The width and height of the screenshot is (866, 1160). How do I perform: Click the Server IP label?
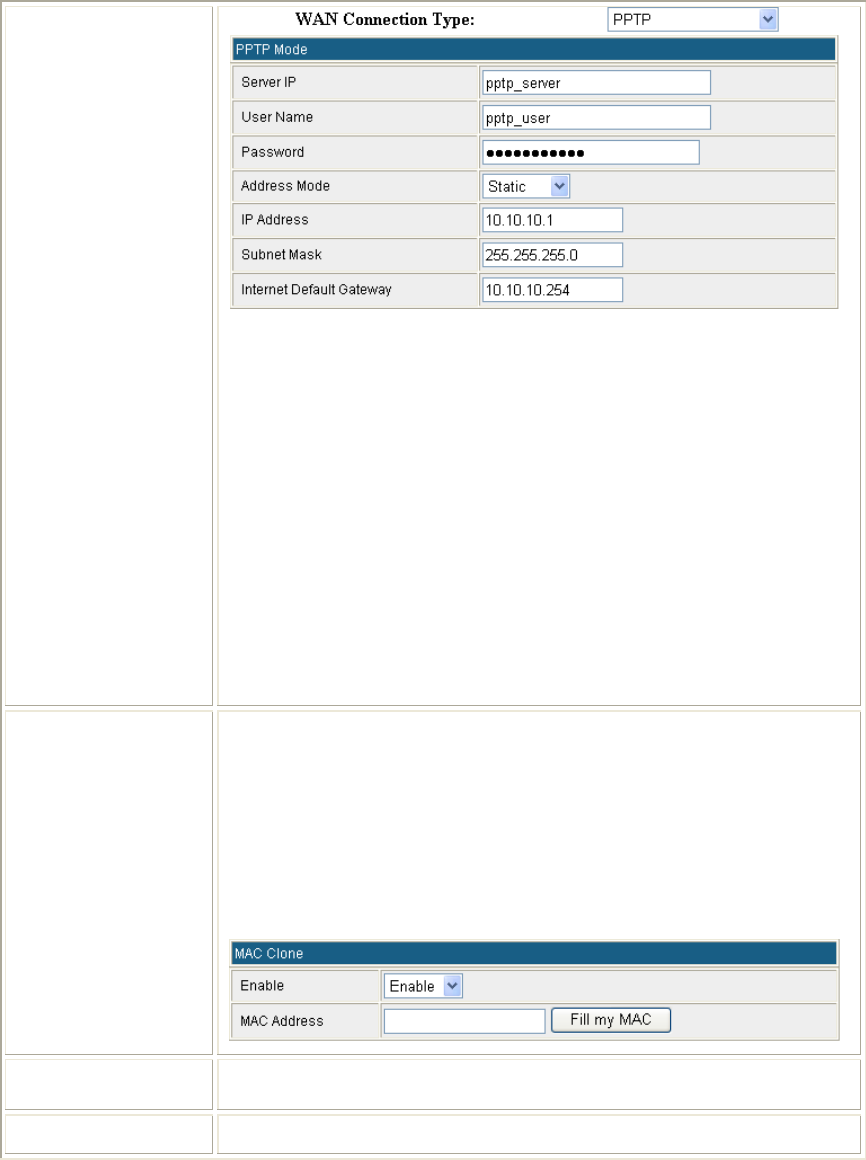[268, 82]
